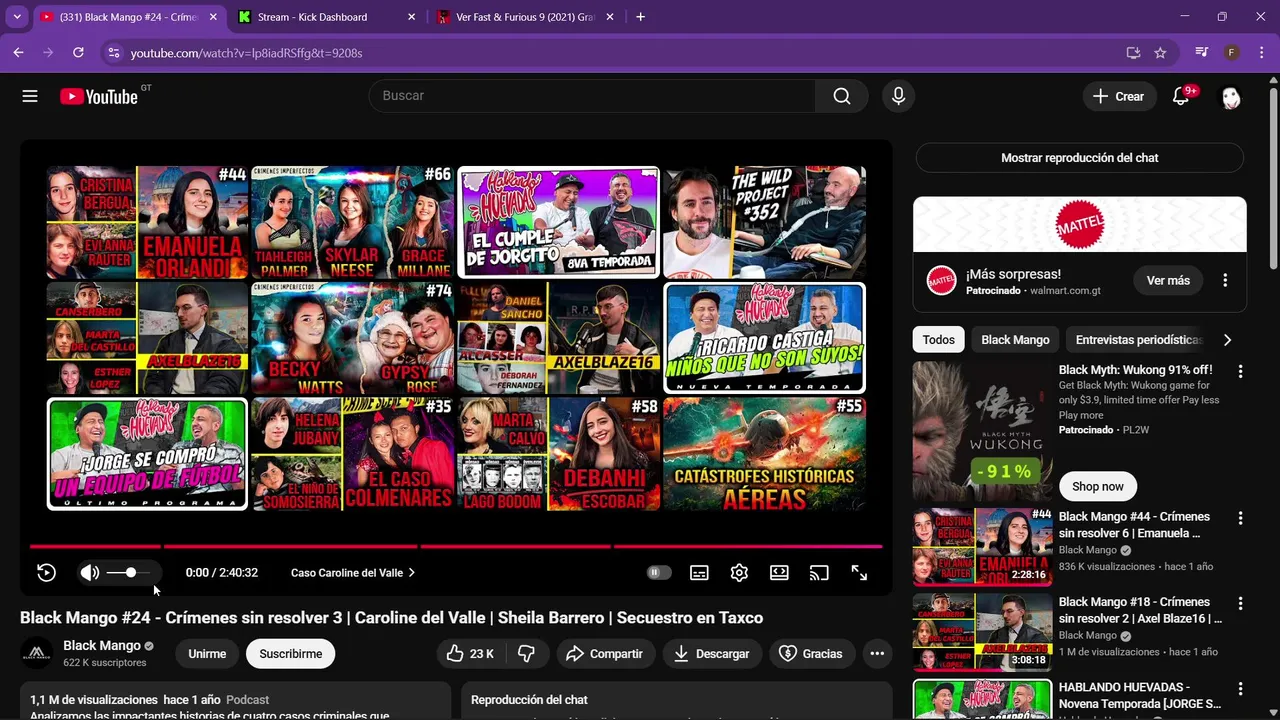Click the replay video button
Image resolution: width=1280 pixels, height=720 pixels.
coord(46,573)
